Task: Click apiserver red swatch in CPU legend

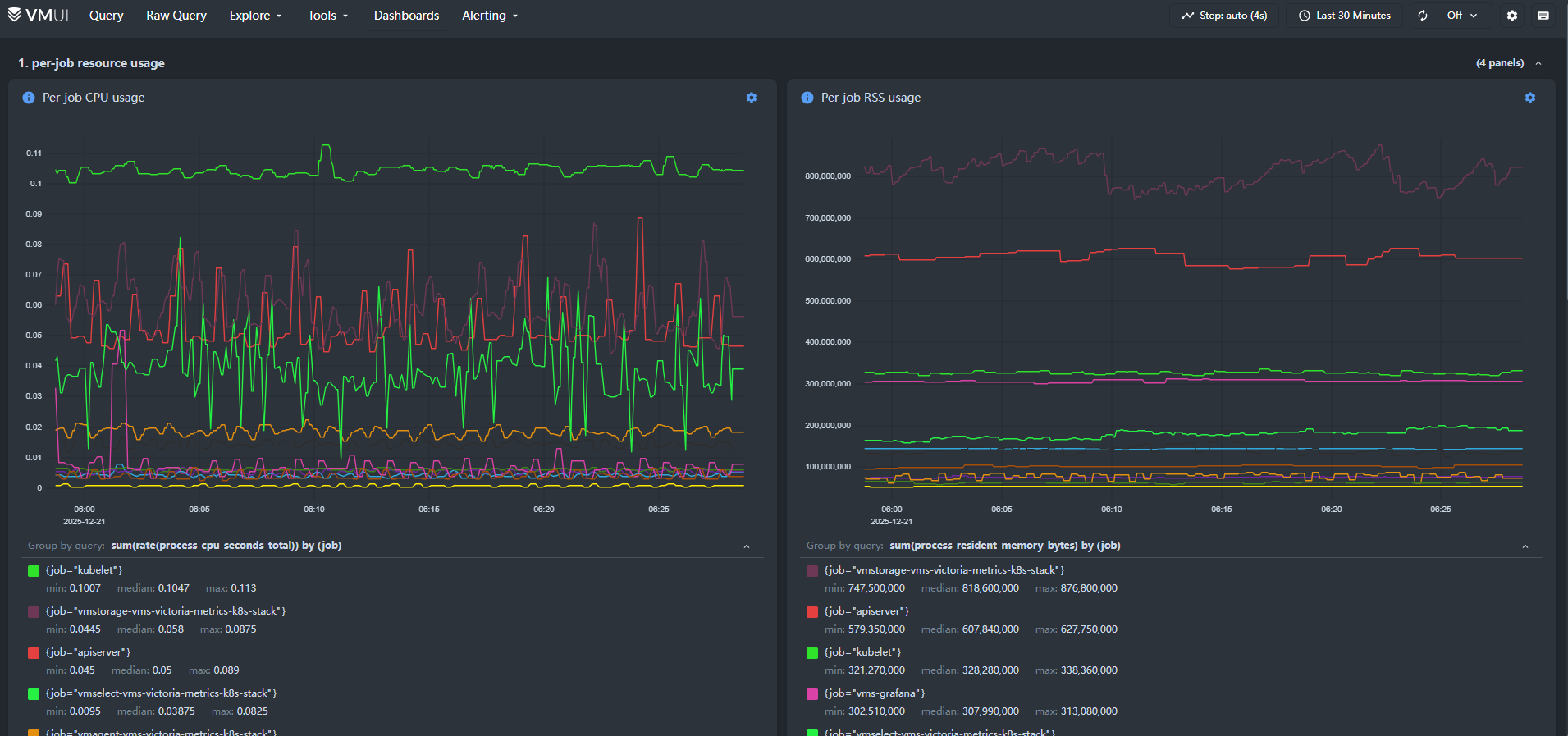Action: [34, 653]
